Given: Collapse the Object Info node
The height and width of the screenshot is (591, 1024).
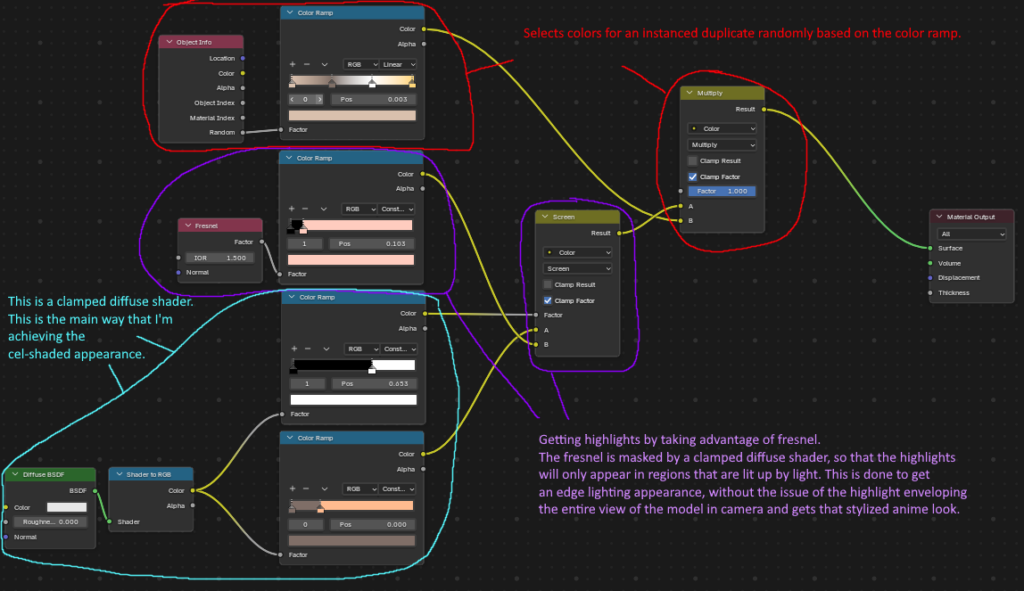Looking at the screenshot, I should (x=170, y=42).
